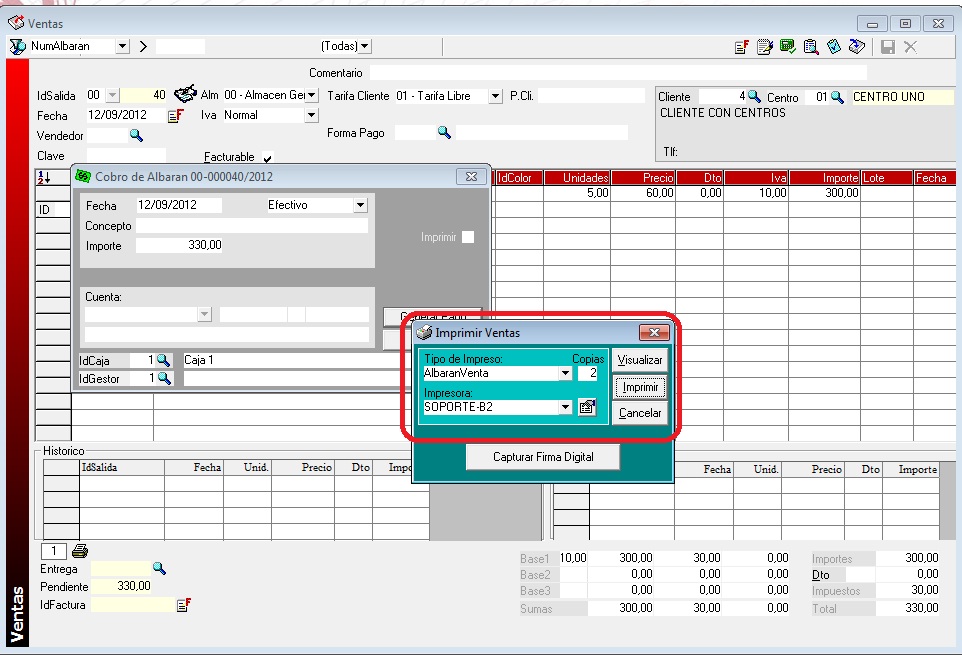Open the IdGestor search magnifier
The width and height of the screenshot is (962, 655).
[x=164, y=378]
